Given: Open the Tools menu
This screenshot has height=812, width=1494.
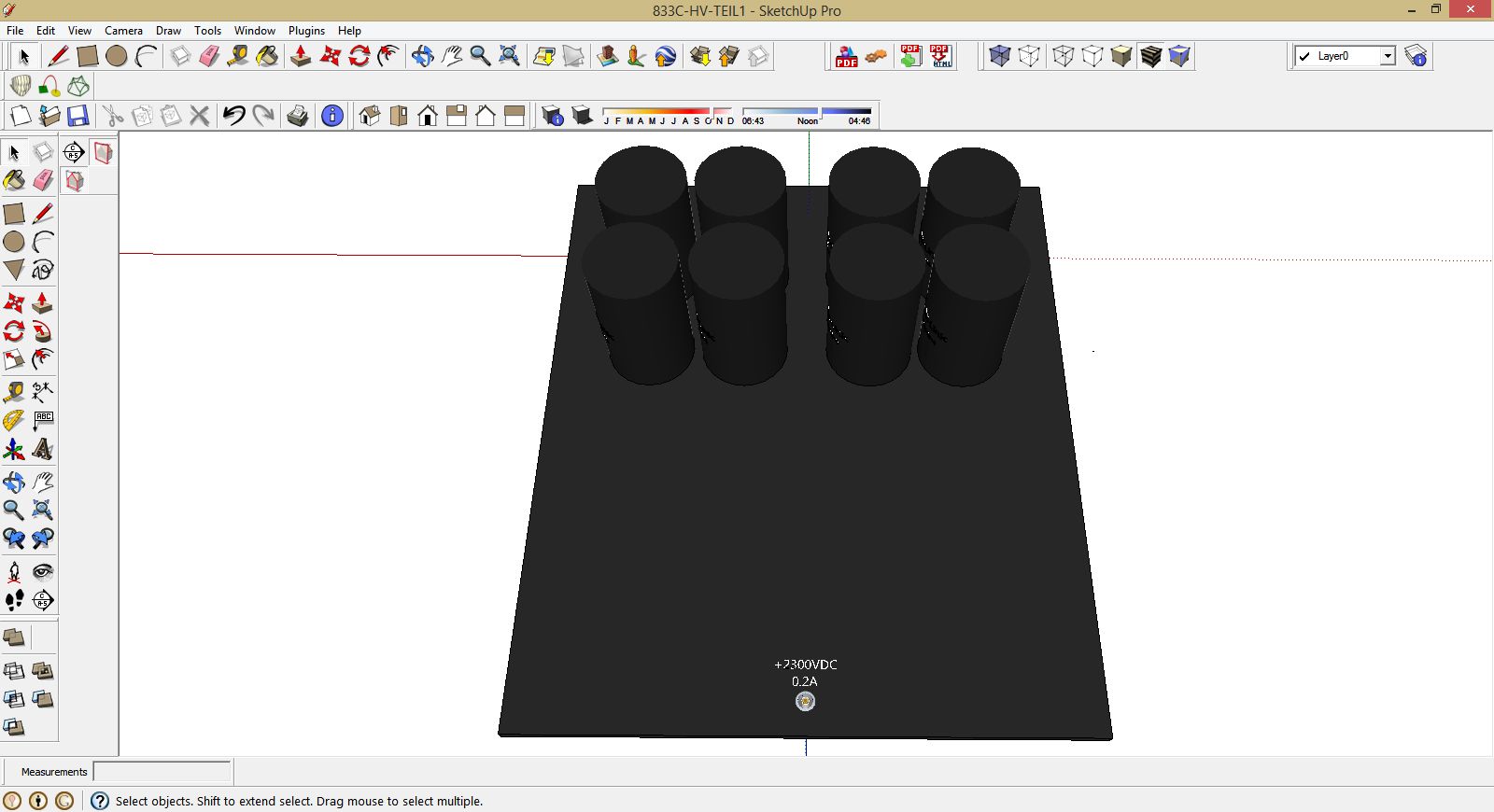Looking at the screenshot, I should coord(207,31).
